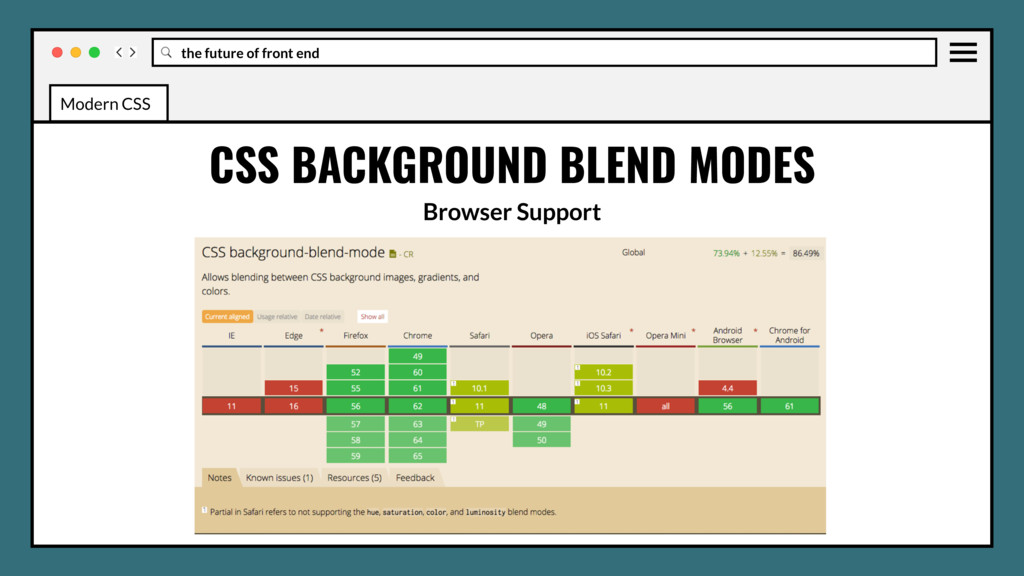
Task: Click the Chrome 49 cell
Action: [x=417, y=356]
